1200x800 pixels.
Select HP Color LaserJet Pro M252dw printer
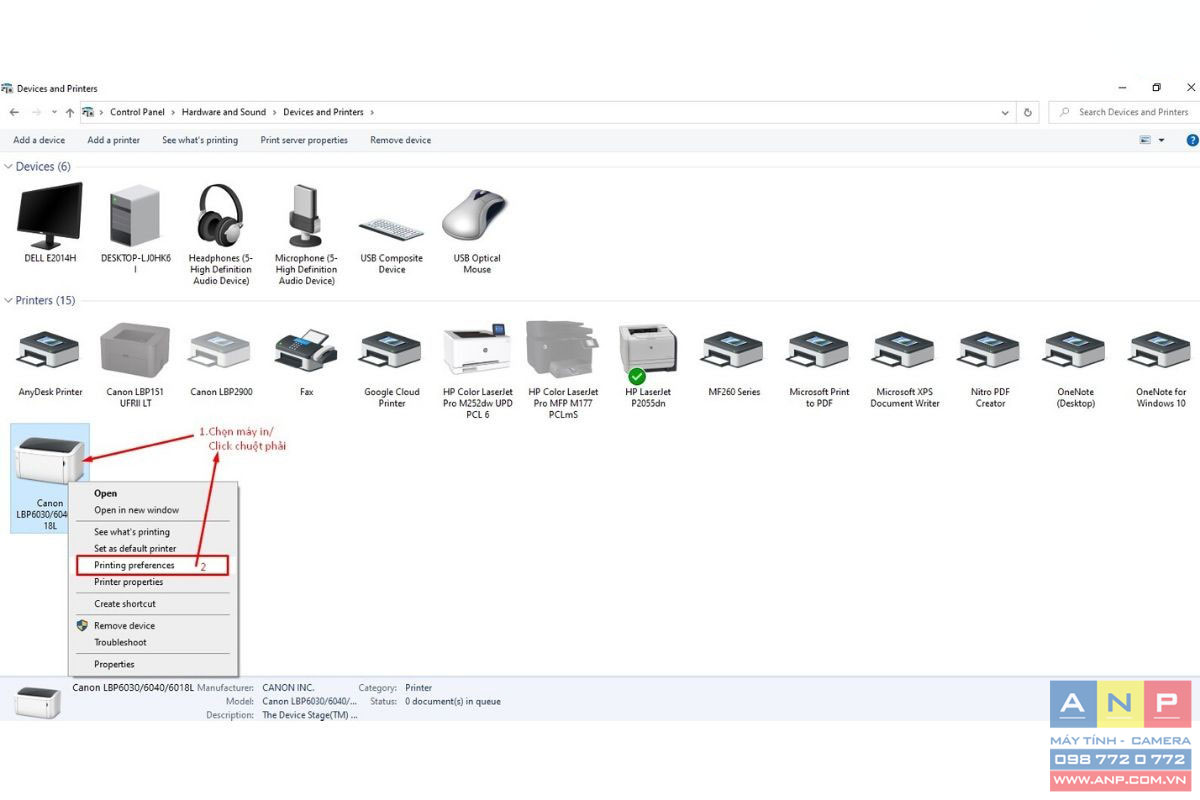point(478,370)
